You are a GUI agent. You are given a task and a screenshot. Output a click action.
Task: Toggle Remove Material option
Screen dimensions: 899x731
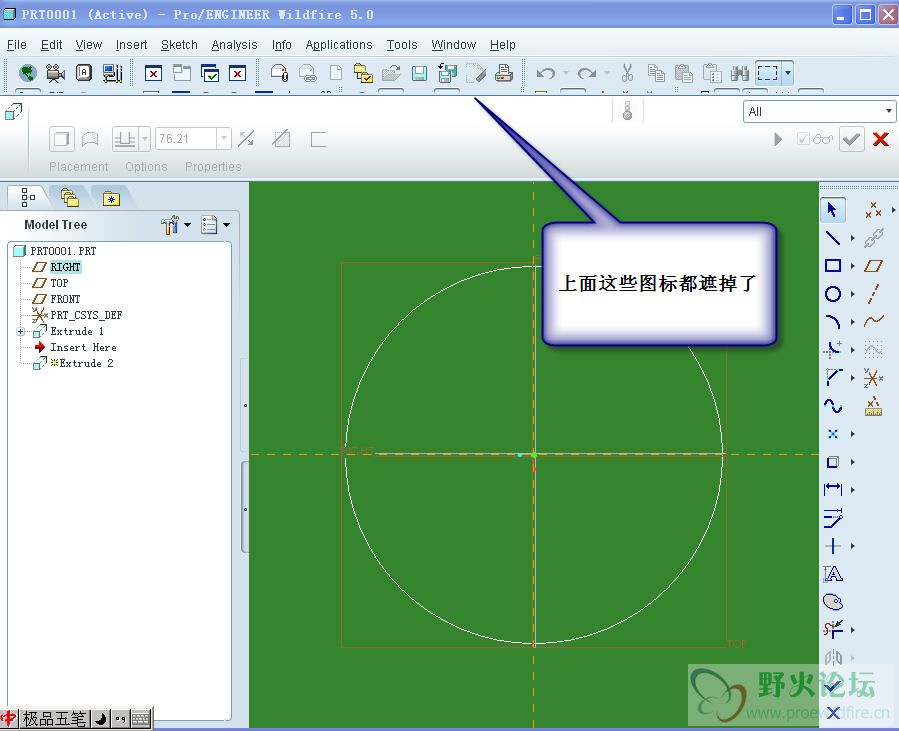pos(282,139)
